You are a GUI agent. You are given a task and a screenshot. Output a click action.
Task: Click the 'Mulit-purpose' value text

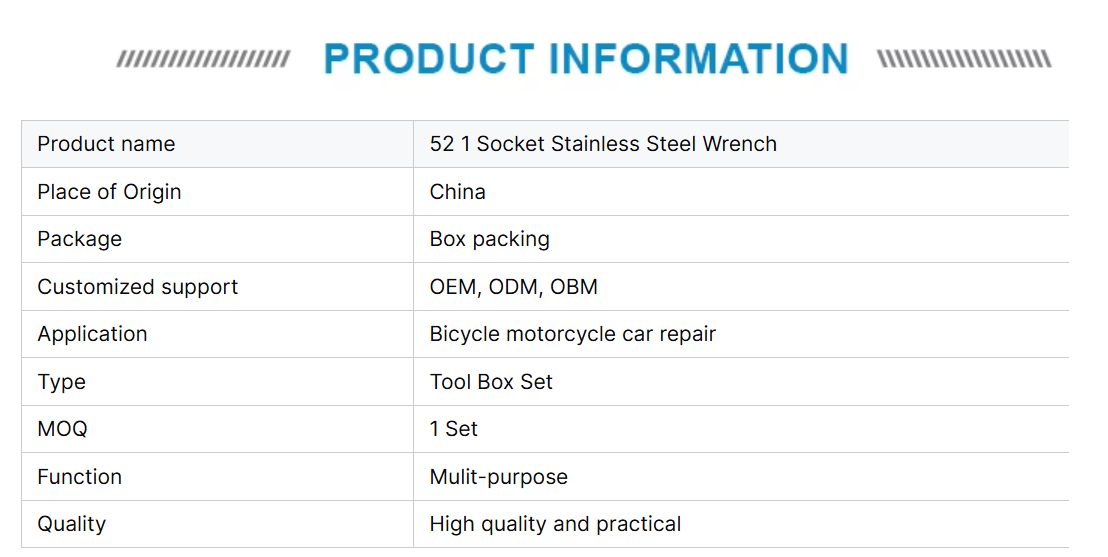[499, 477]
